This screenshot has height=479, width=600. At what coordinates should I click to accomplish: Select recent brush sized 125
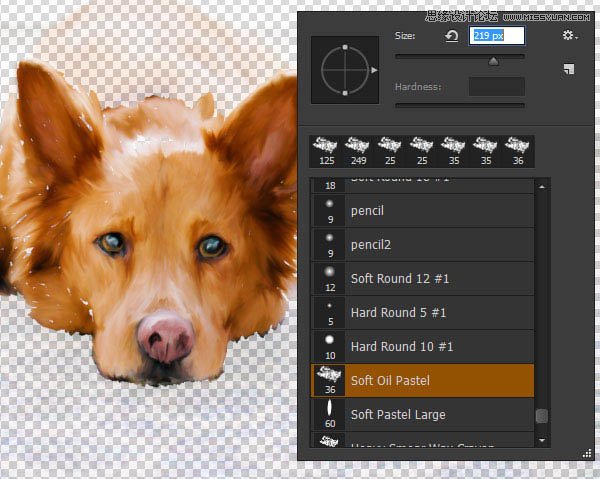click(x=326, y=152)
